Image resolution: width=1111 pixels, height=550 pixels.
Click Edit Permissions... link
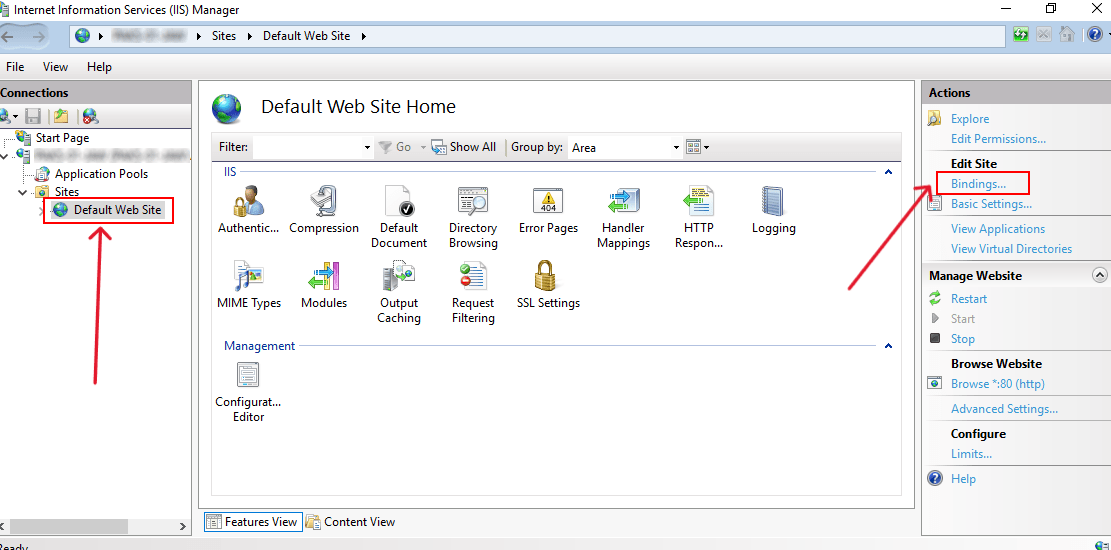click(x=998, y=139)
